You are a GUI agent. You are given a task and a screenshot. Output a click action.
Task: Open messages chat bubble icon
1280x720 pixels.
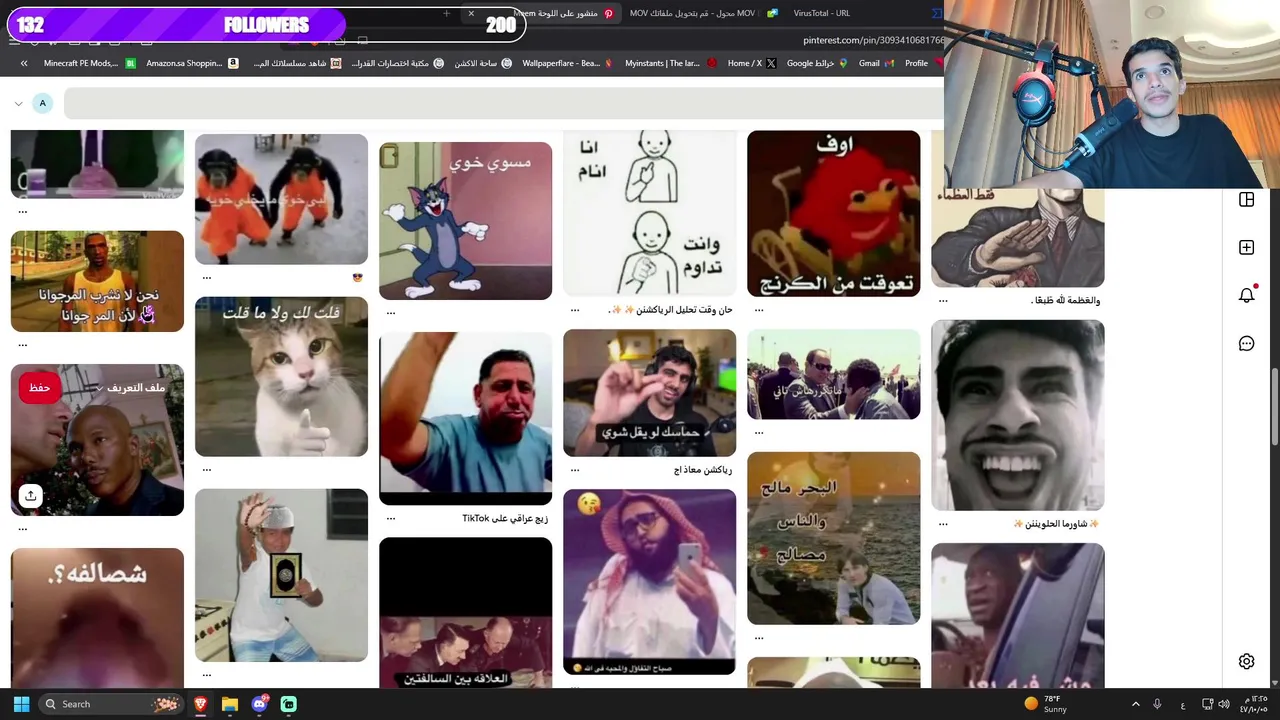coord(1246,343)
